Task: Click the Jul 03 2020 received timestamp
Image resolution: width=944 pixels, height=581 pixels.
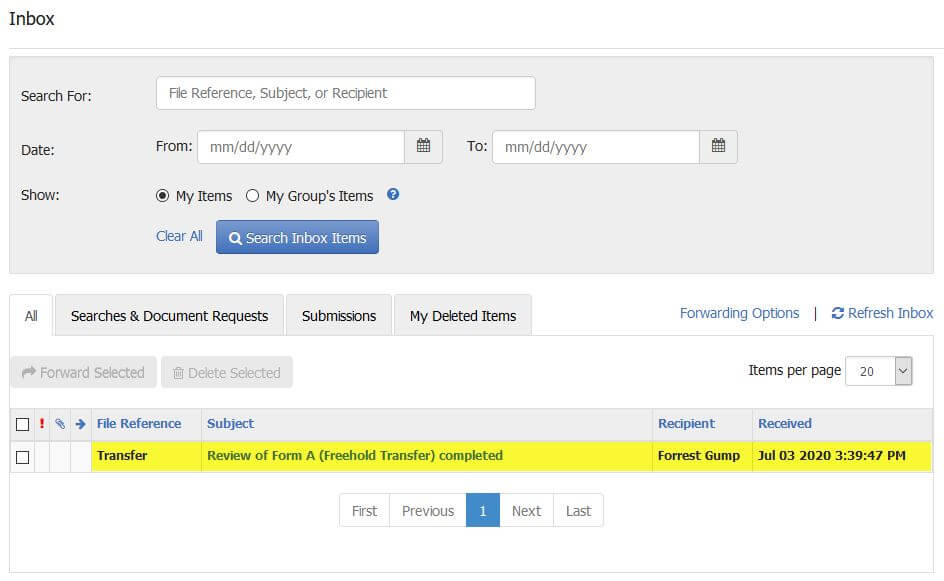Action: 831,456
